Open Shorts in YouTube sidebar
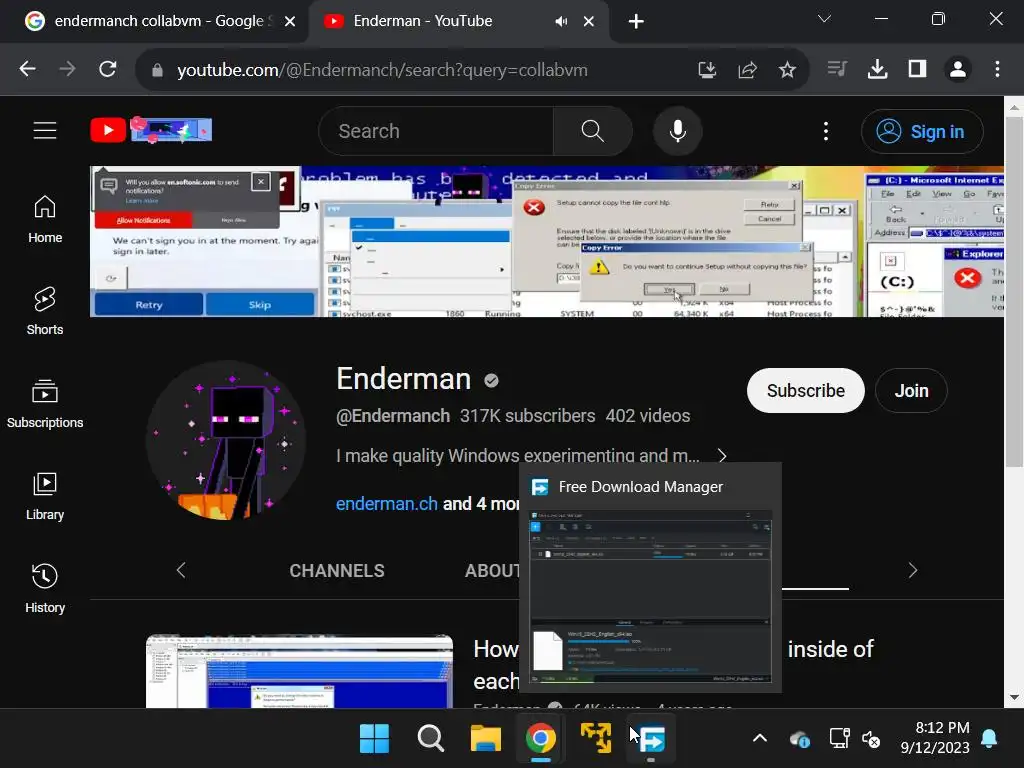The height and width of the screenshot is (768, 1024). click(x=45, y=311)
